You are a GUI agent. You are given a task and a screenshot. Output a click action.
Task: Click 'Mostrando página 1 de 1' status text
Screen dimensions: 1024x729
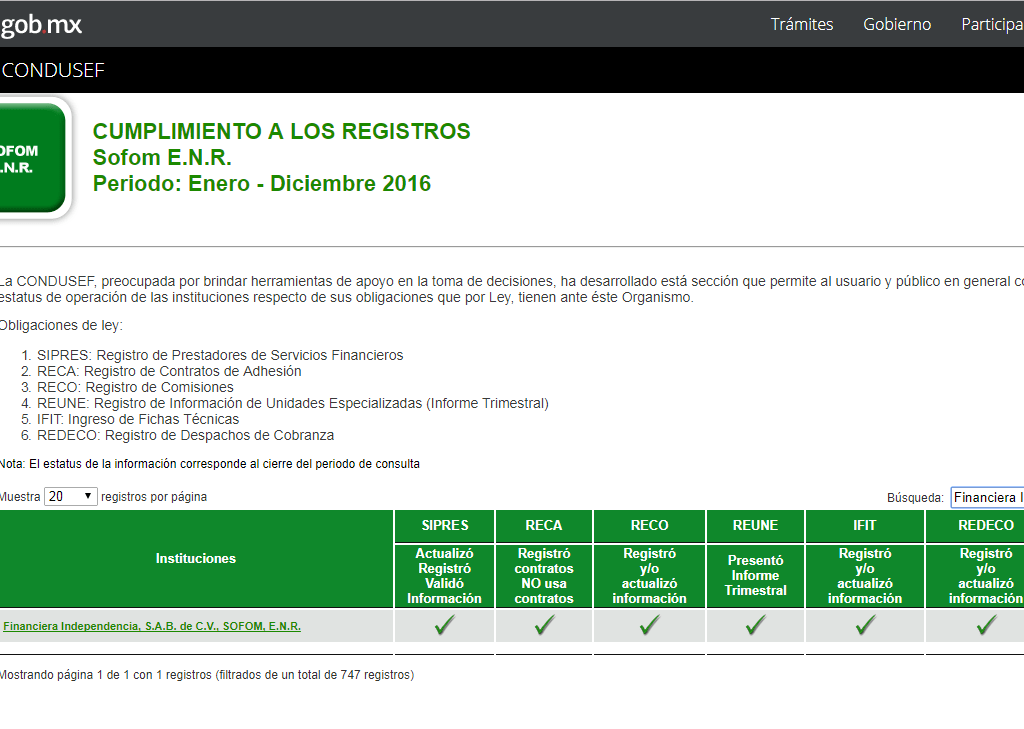(x=207, y=675)
